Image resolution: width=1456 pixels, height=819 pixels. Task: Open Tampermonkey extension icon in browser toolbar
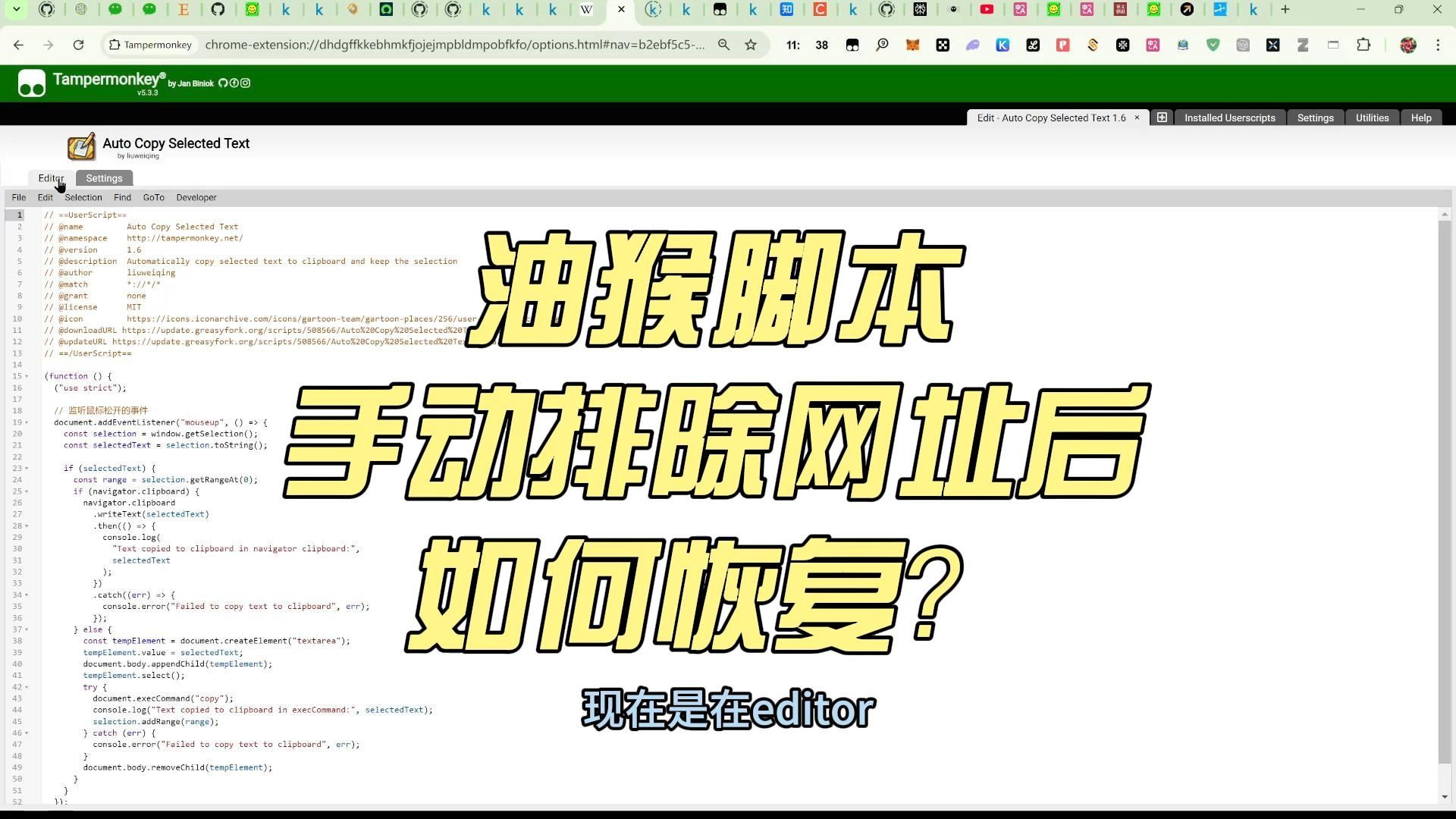852,45
